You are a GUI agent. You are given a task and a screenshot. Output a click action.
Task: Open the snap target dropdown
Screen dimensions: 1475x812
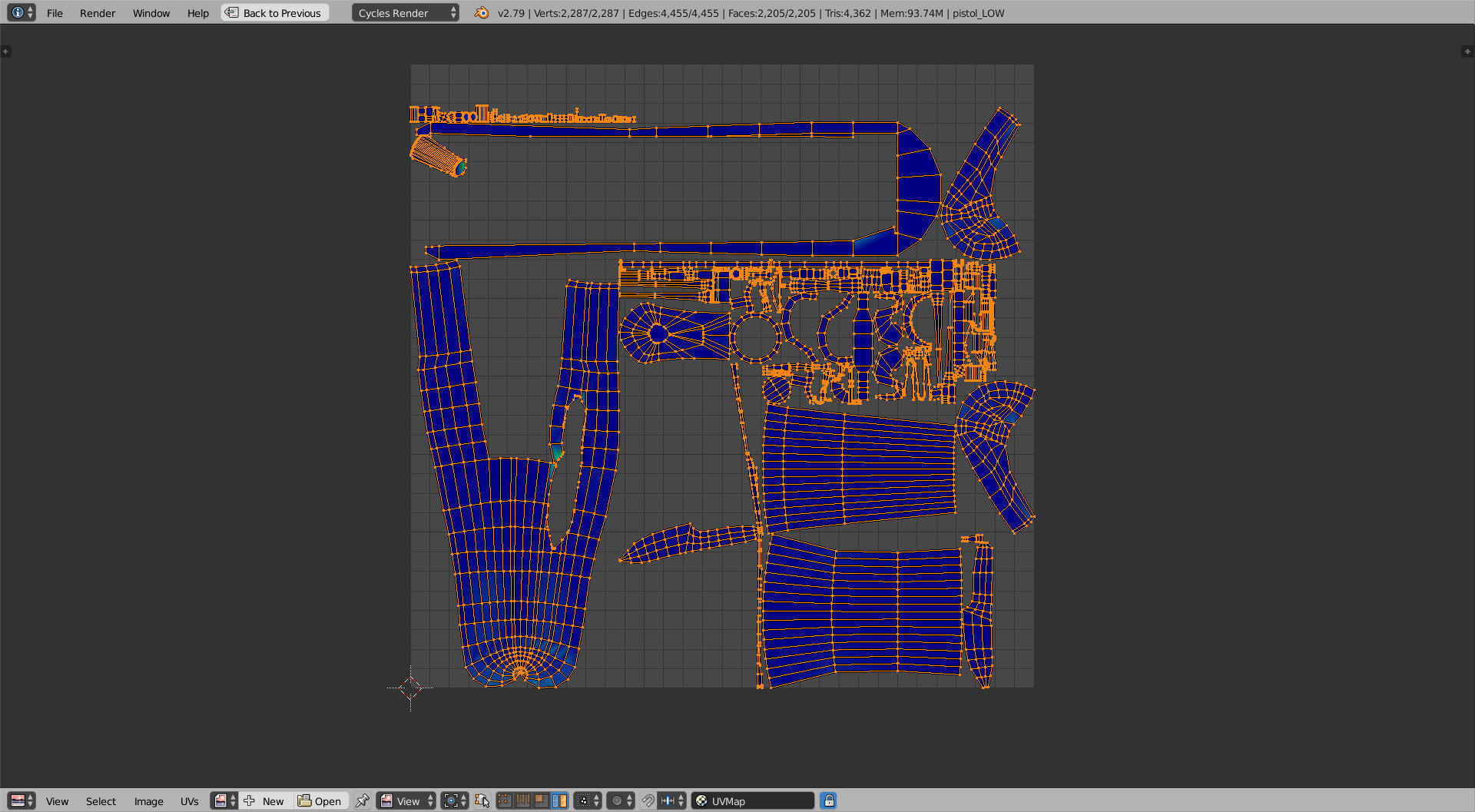tap(671, 800)
